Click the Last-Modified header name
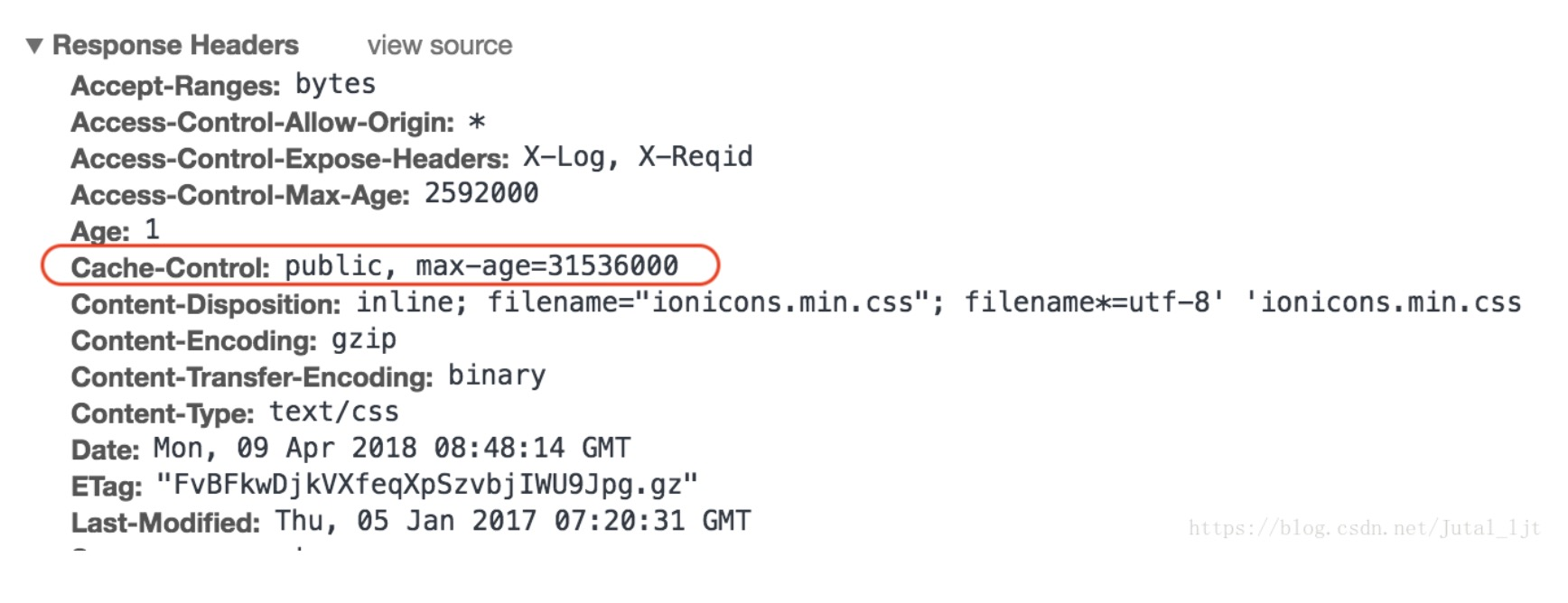The width and height of the screenshot is (1568, 603). coord(165,523)
